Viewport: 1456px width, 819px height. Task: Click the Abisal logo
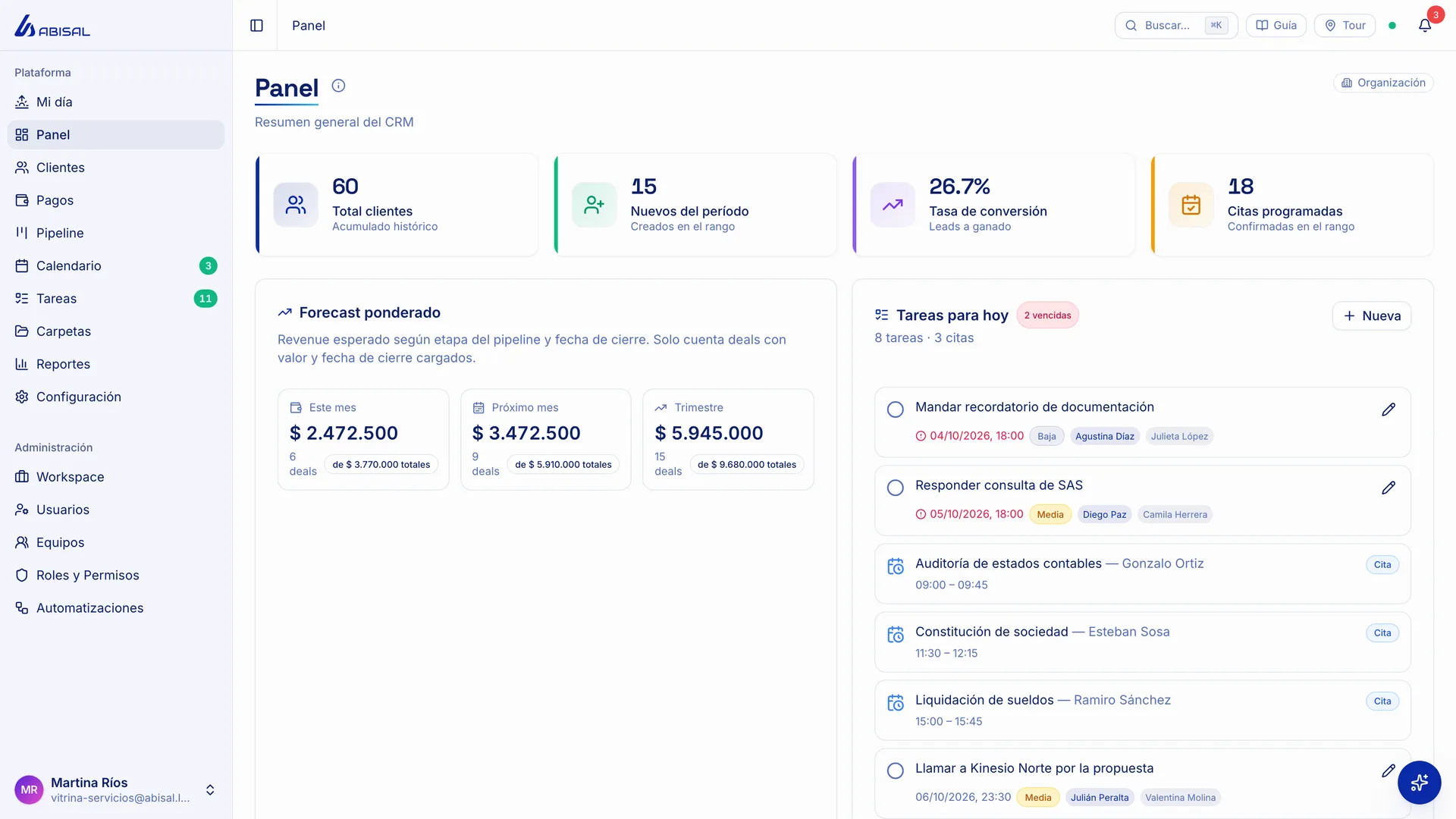pyautogui.click(x=52, y=26)
